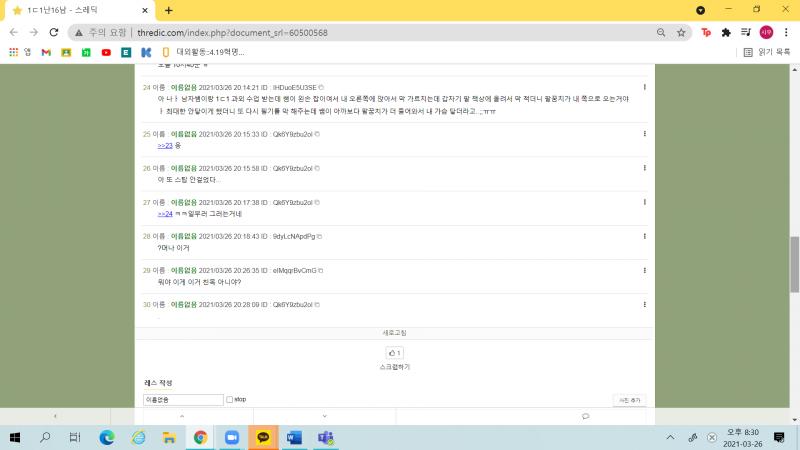This screenshot has width=800, height=450.
Task: Click the address bar URL
Action: click(233, 33)
